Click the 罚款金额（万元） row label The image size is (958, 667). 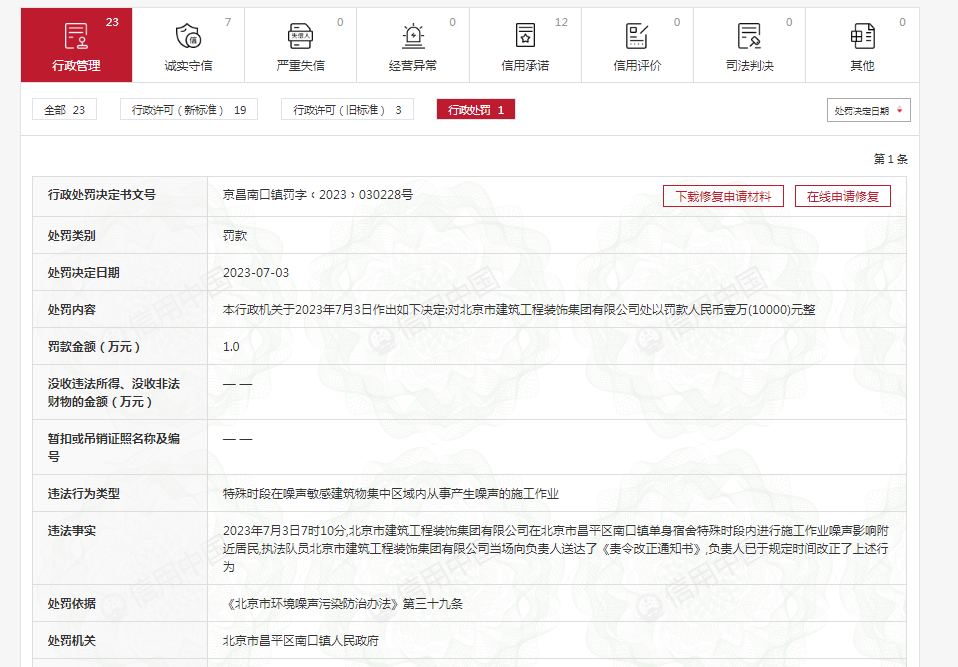[94, 346]
